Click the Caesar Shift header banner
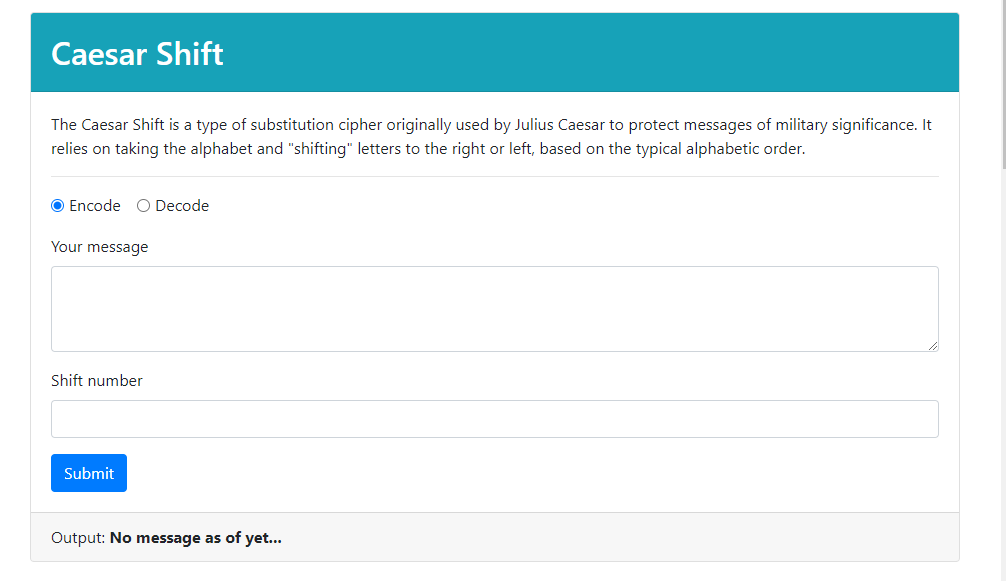 click(x=495, y=52)
